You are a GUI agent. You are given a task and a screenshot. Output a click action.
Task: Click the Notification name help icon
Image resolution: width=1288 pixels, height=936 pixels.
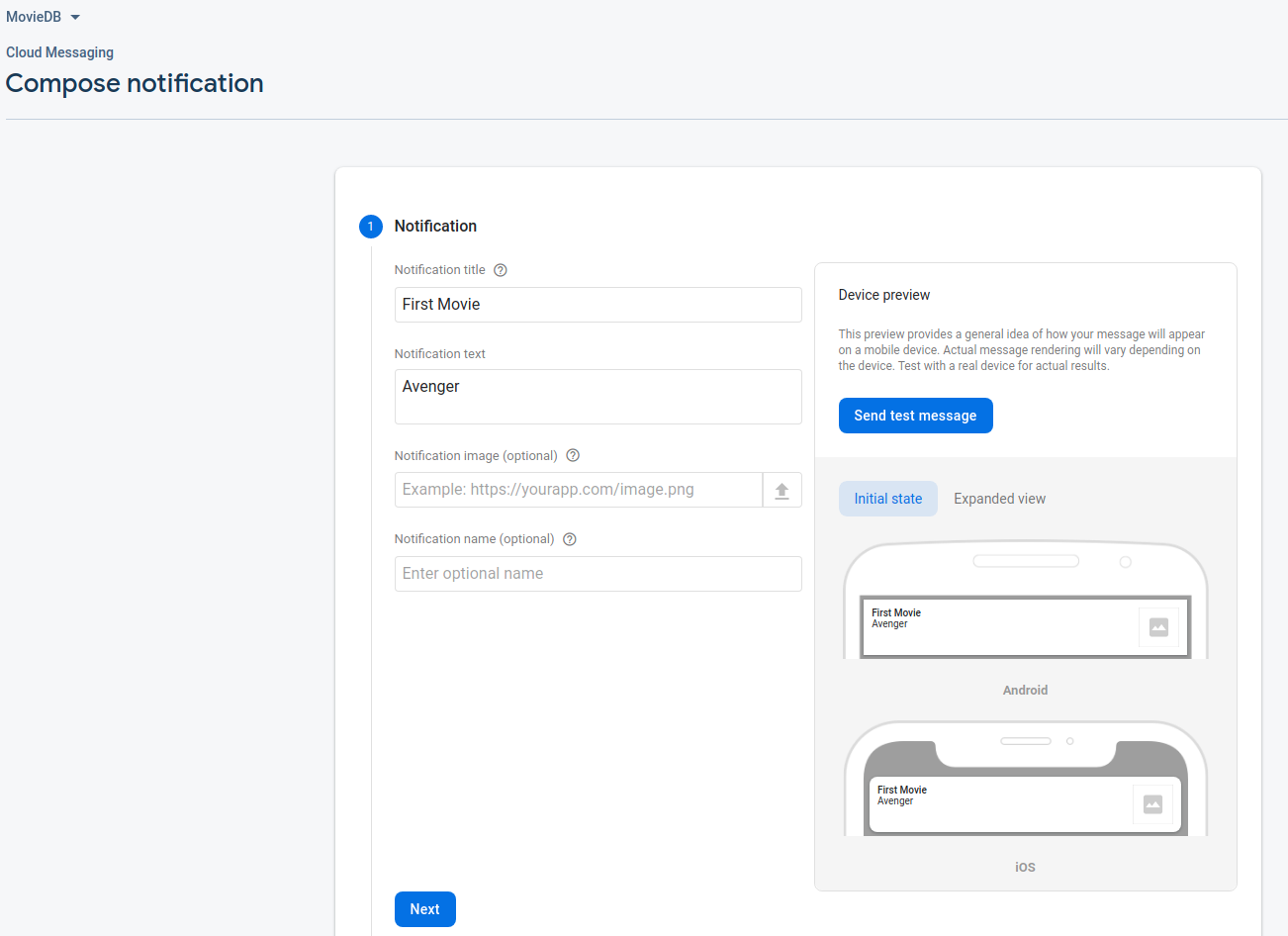(570, 539)
